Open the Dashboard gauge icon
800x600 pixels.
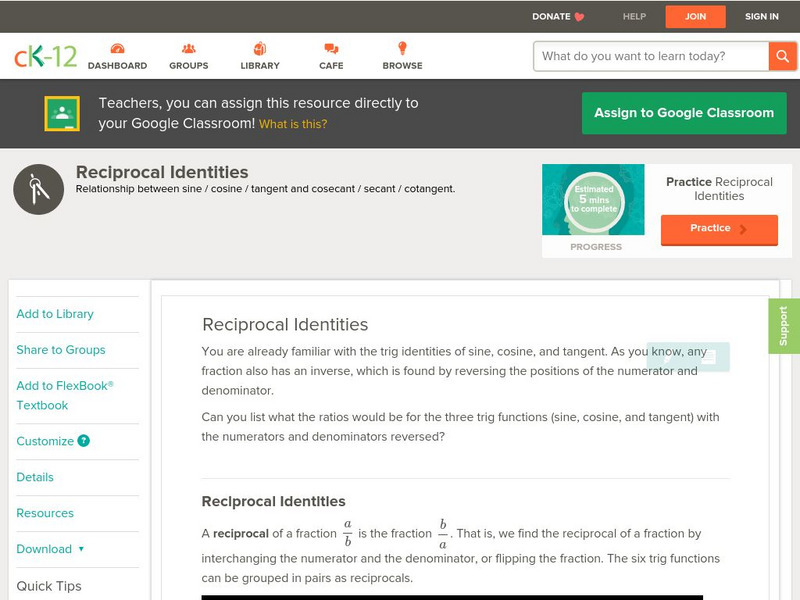click(117, 49)
